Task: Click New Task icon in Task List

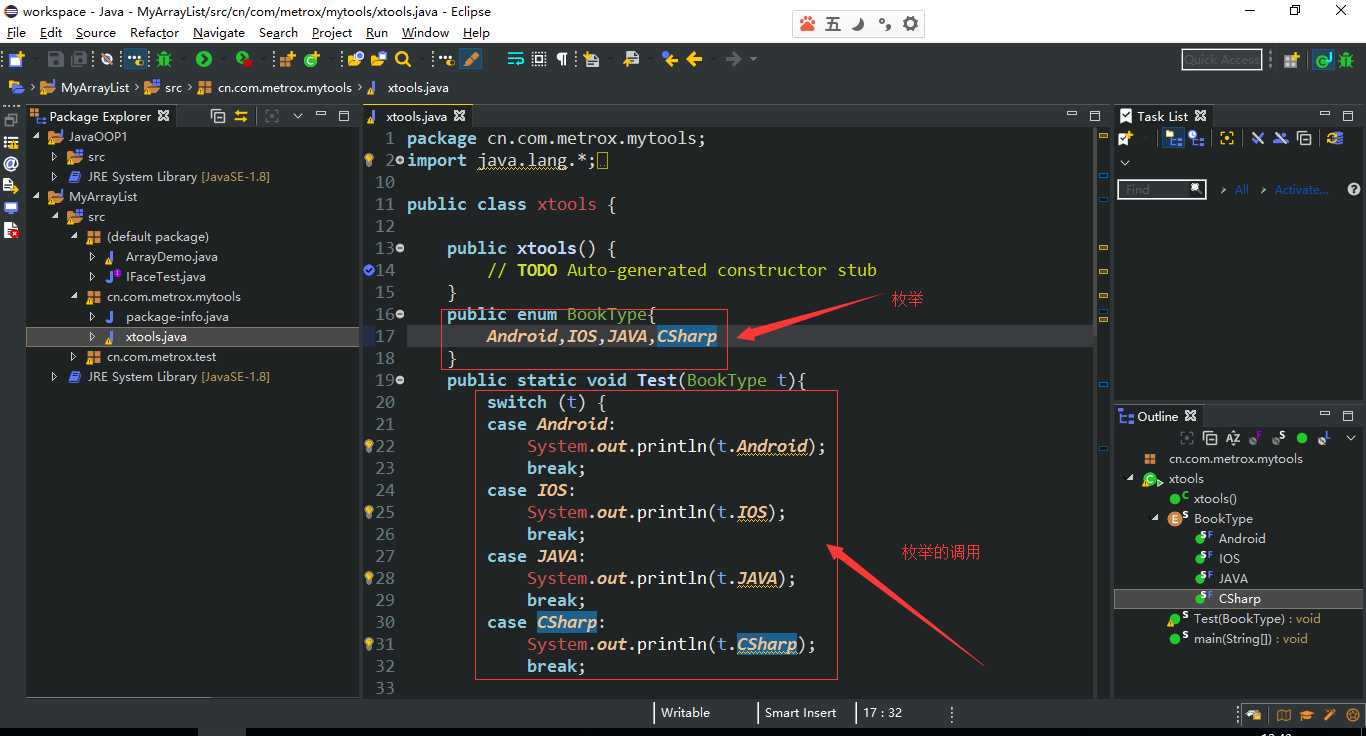Action: [1125, 138]
